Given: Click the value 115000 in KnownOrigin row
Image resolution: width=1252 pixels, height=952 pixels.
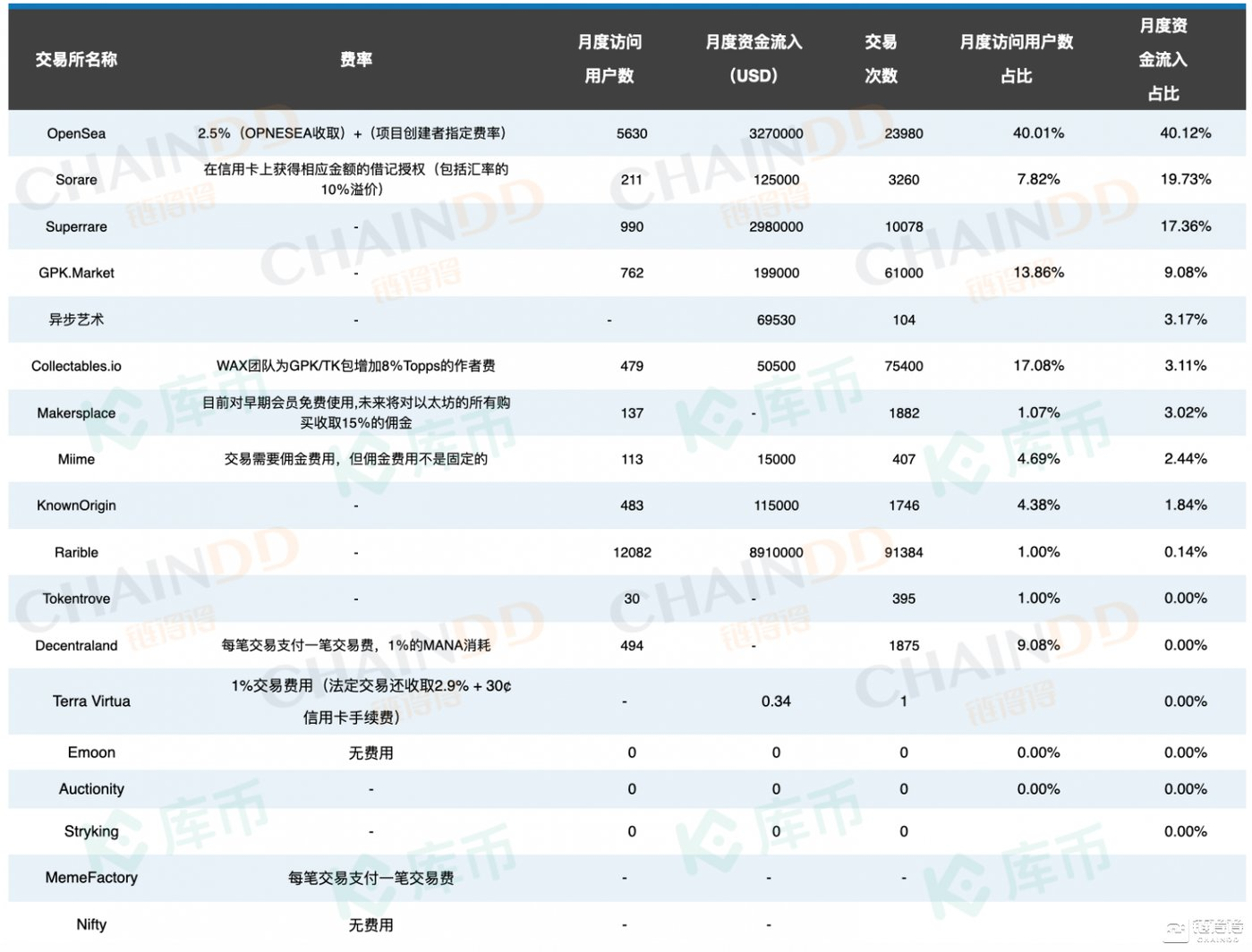Looking at the screenshot, I should [776, 506].
